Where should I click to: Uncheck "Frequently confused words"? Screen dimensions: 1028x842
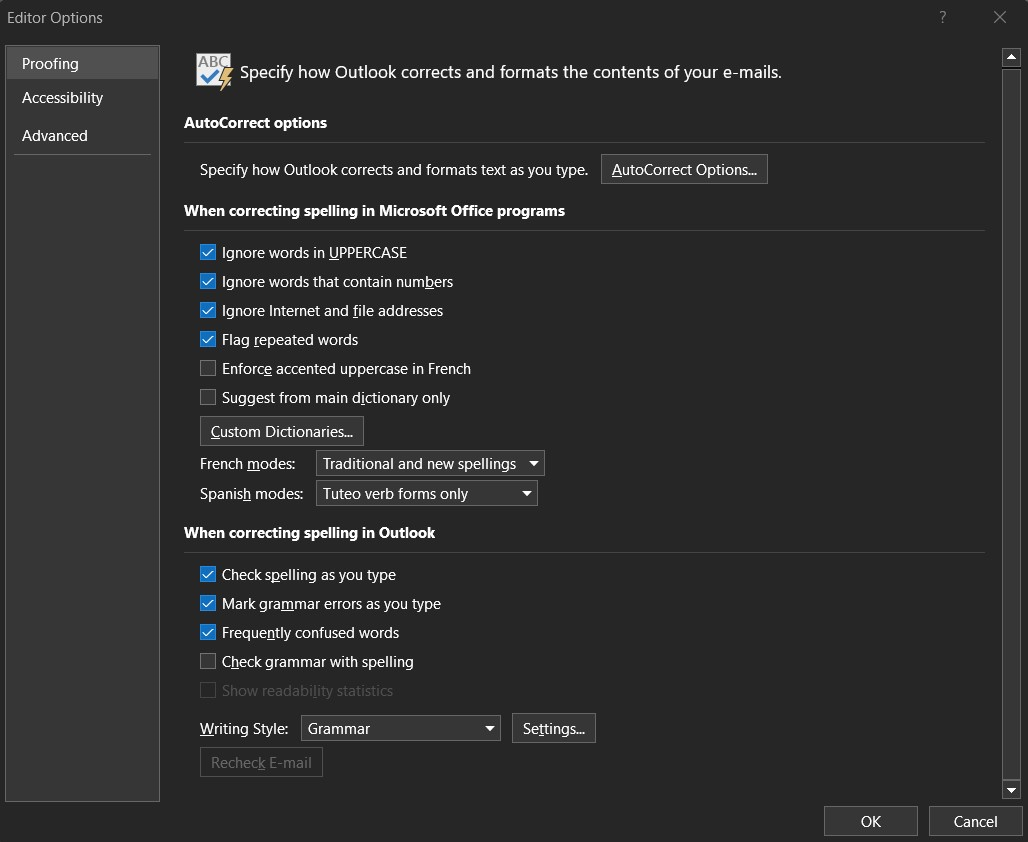(208, 632)
